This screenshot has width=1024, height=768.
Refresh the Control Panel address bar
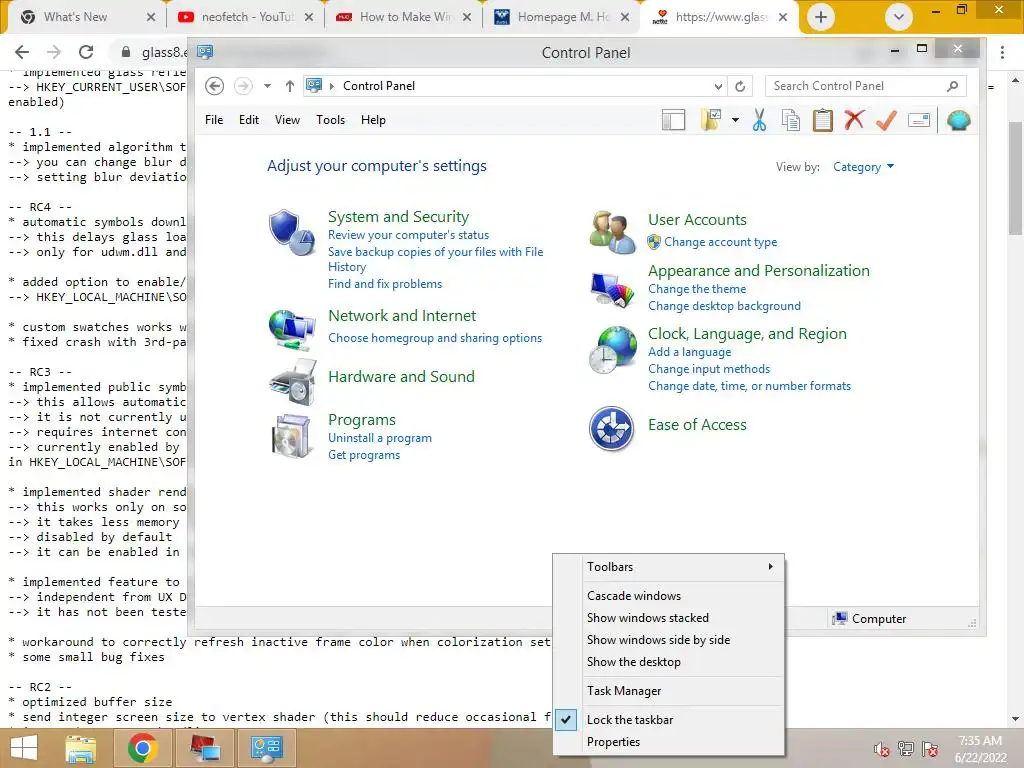point(740,86)
